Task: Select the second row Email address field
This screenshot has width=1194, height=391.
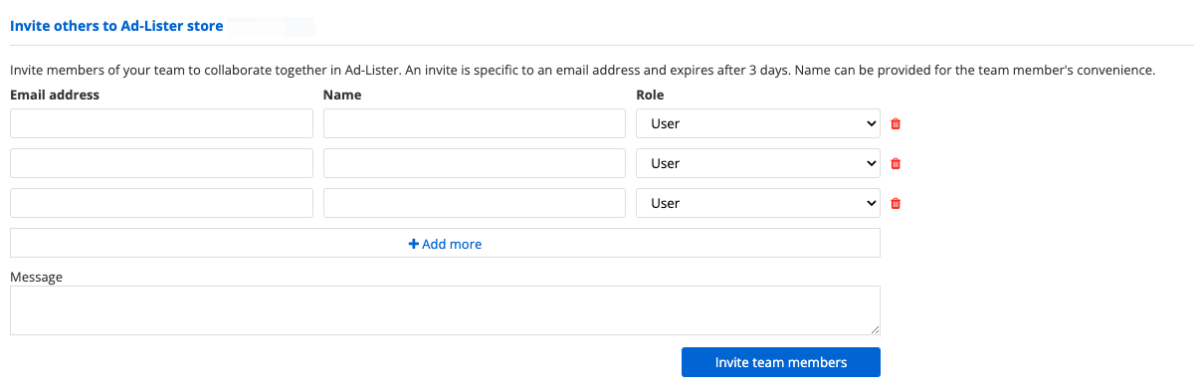Action: (x=161, y=163)
